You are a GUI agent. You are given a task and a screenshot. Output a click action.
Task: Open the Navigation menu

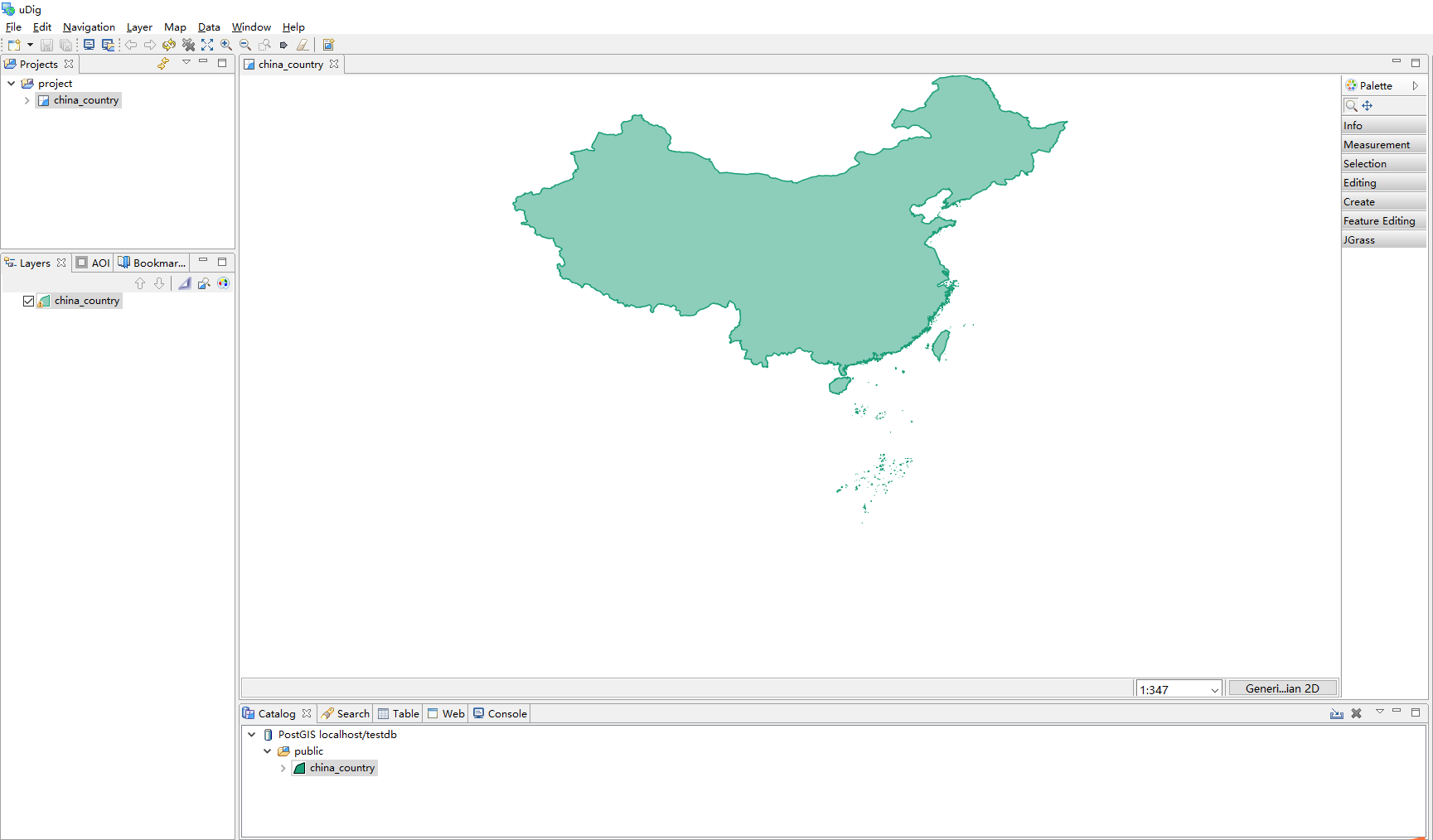point(88,27)
